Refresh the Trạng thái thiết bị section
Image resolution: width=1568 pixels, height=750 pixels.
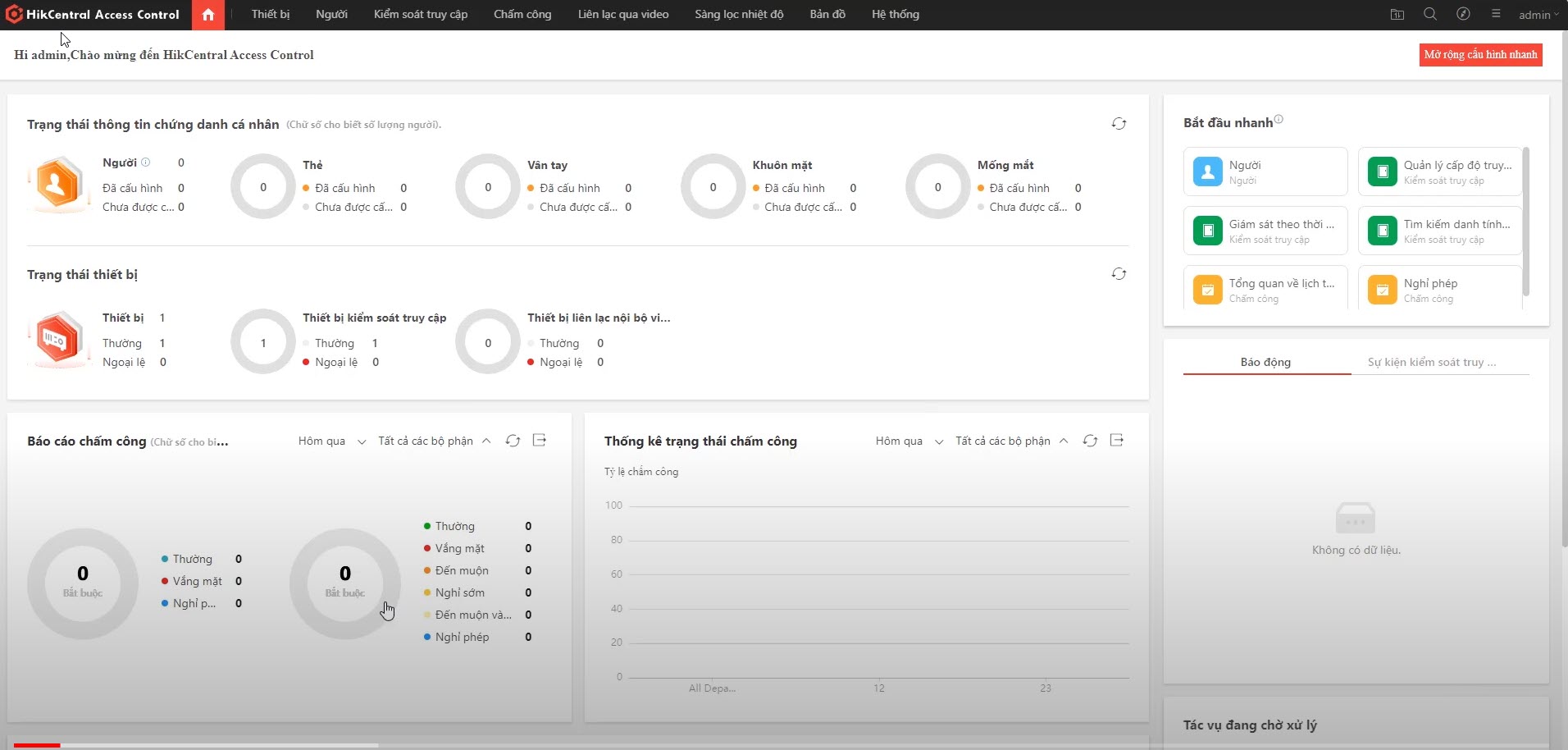point(1119,274)
